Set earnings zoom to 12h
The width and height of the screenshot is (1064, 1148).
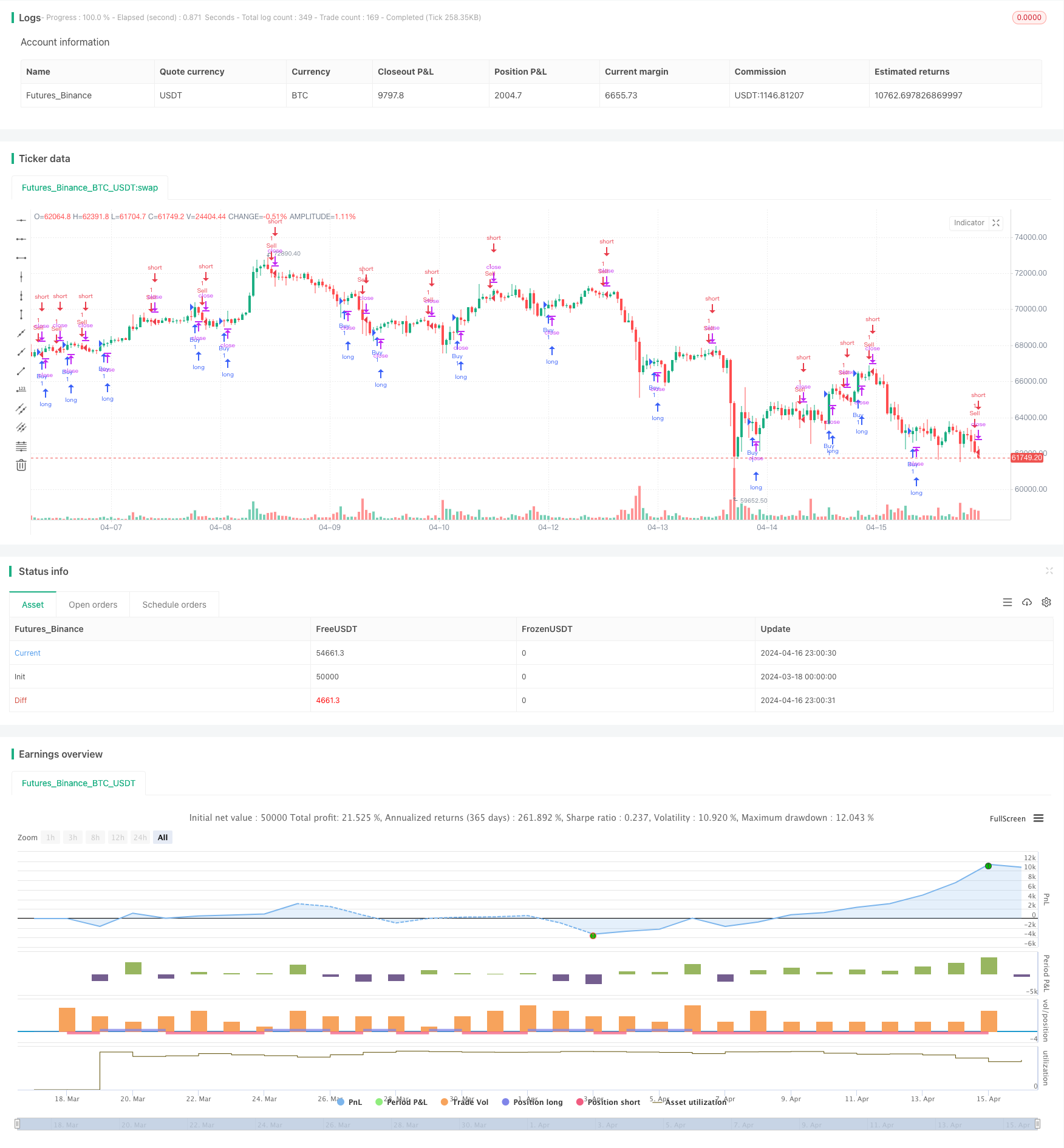pyautogui.click(x=118, y=837)
